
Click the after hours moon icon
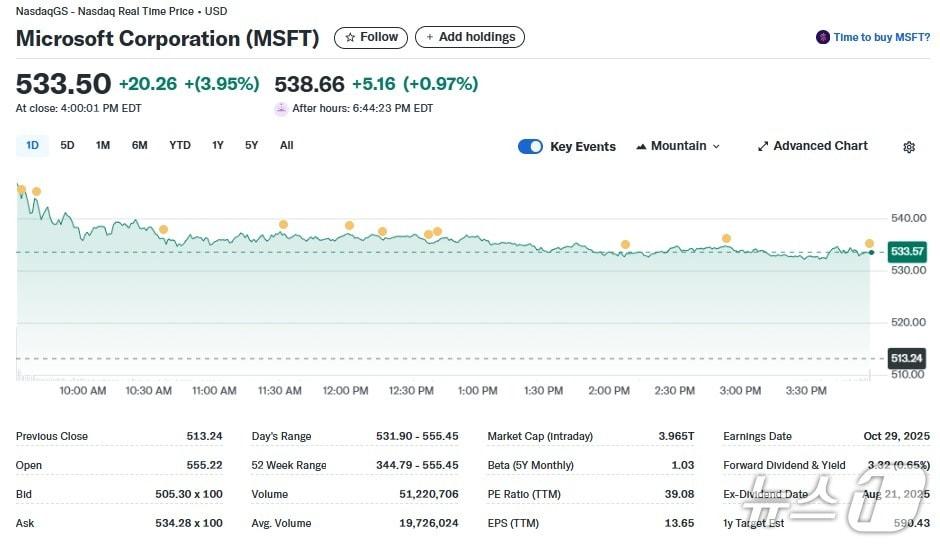pos(281,109)
